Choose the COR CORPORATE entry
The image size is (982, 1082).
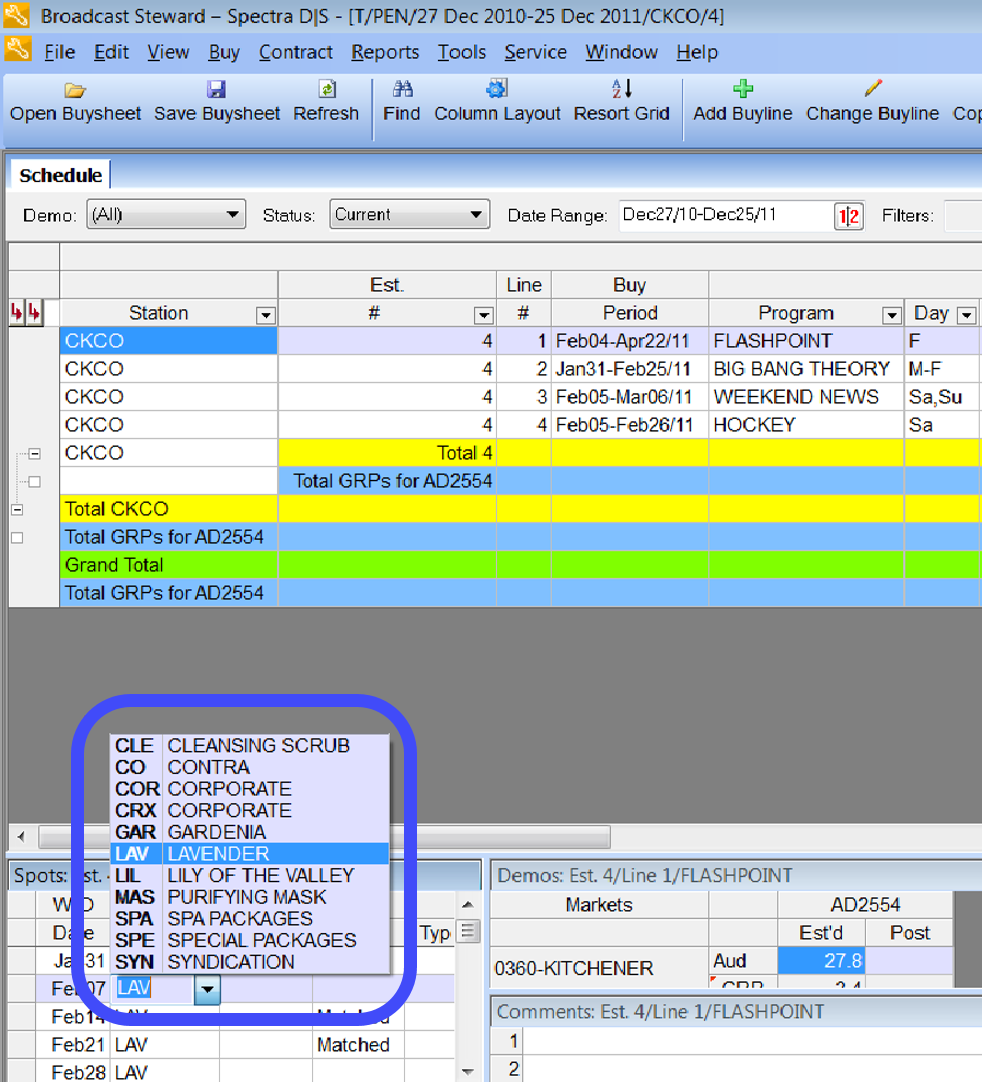coord(250,789)
